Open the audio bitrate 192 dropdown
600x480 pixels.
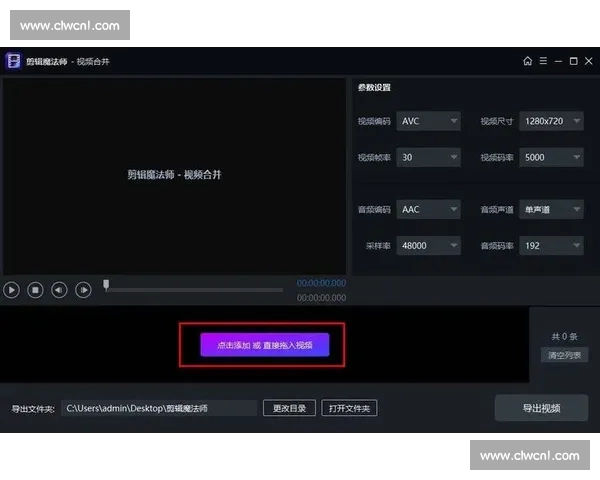pyautogui.click(x=551, y=246)
